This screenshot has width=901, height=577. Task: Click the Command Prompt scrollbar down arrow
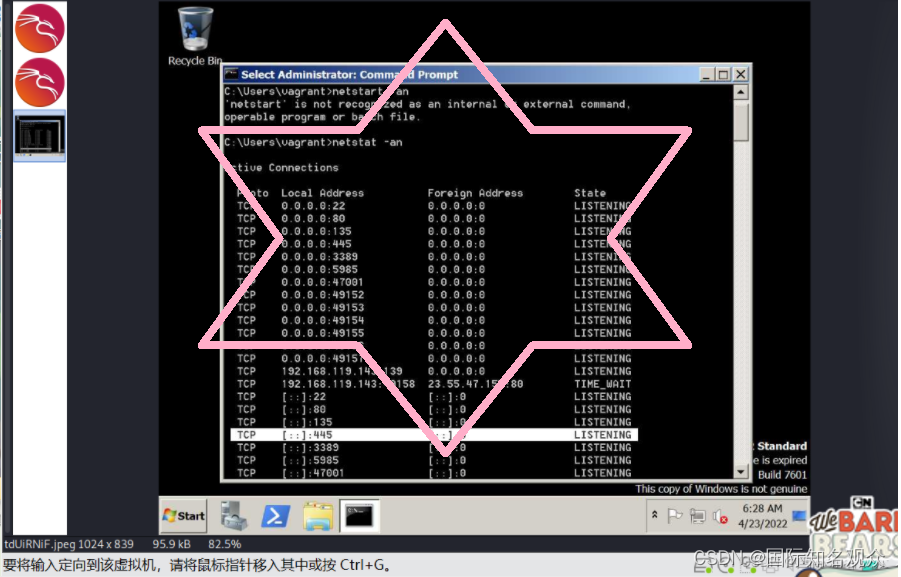coord(741,471)
